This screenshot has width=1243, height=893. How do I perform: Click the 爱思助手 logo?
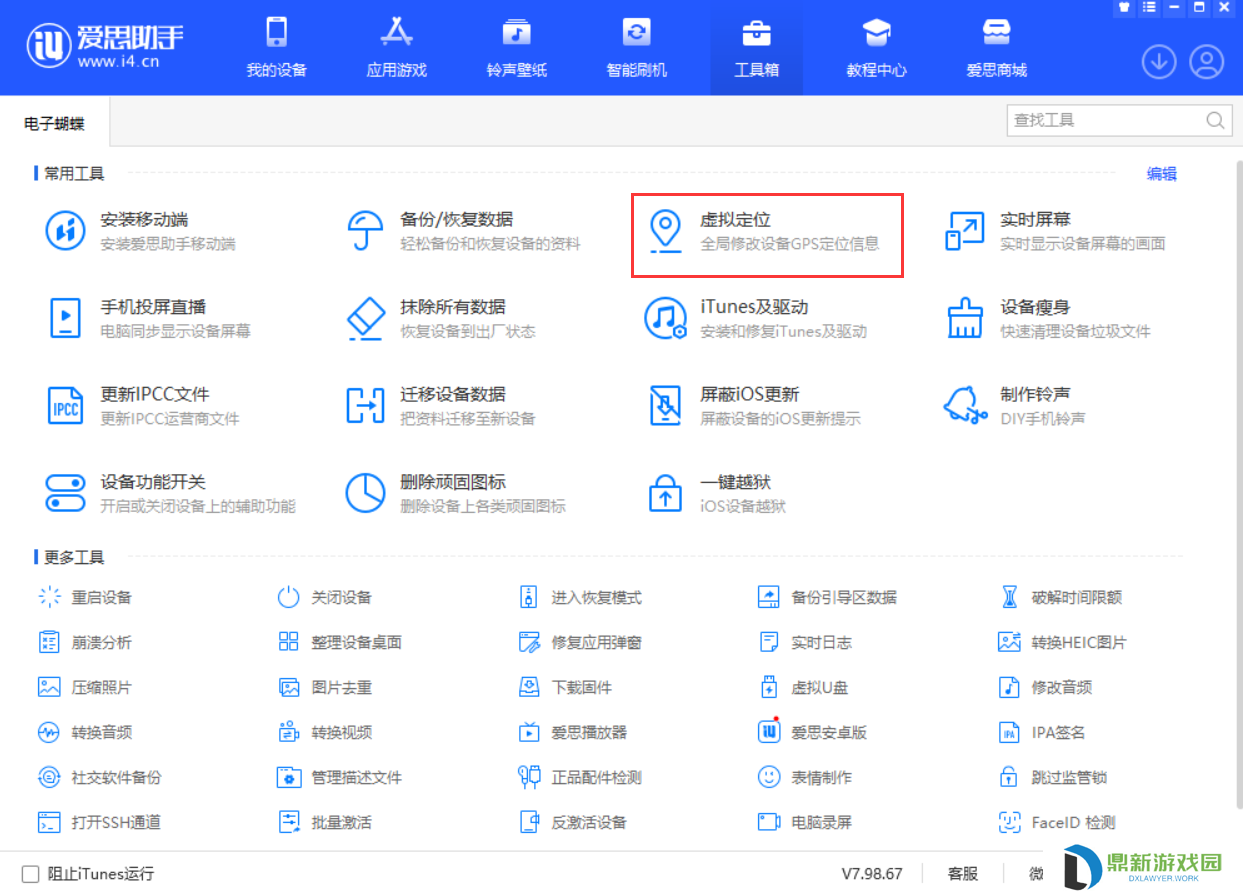[105, 47]
